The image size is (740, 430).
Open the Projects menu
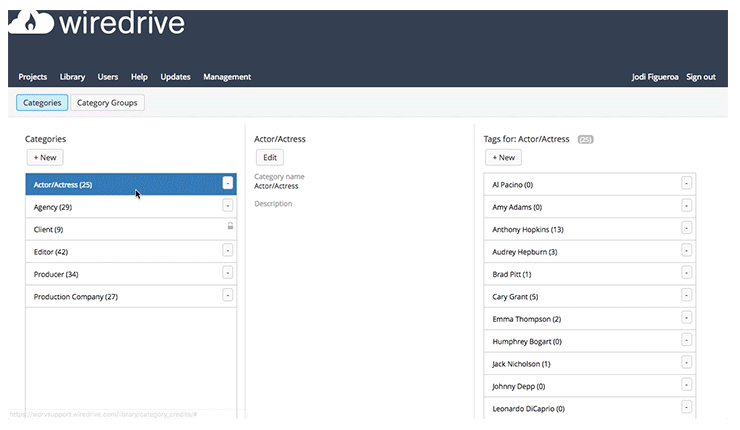coord(33,77)
